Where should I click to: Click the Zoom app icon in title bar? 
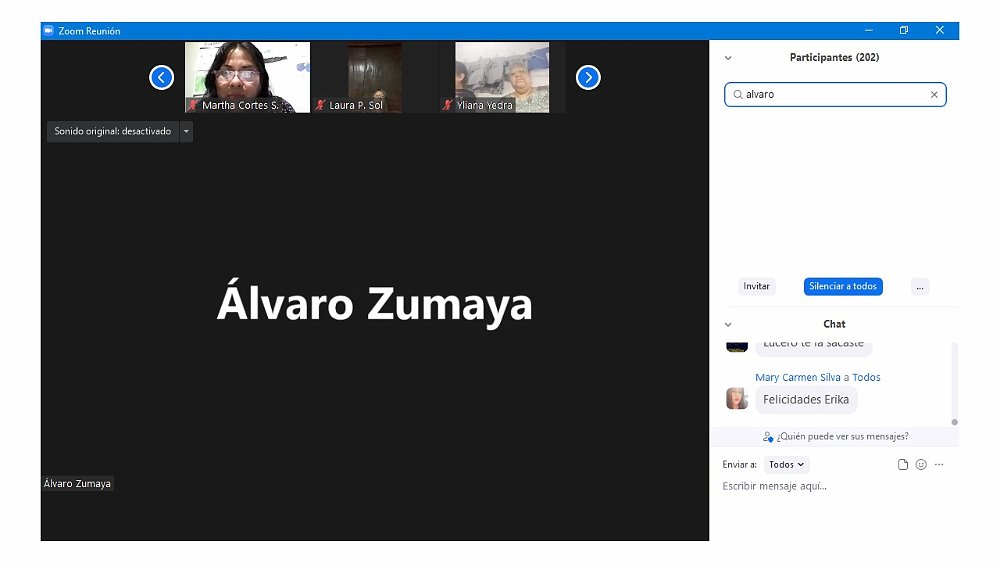tap(48, 31)
